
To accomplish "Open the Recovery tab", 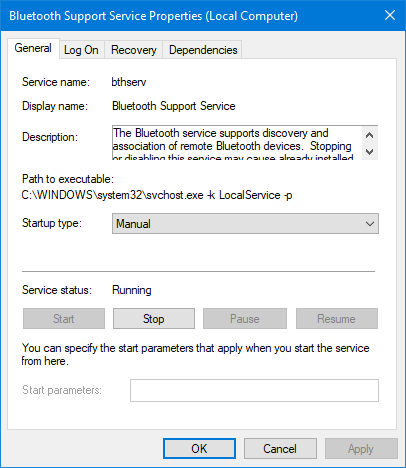I will (134, 50).
